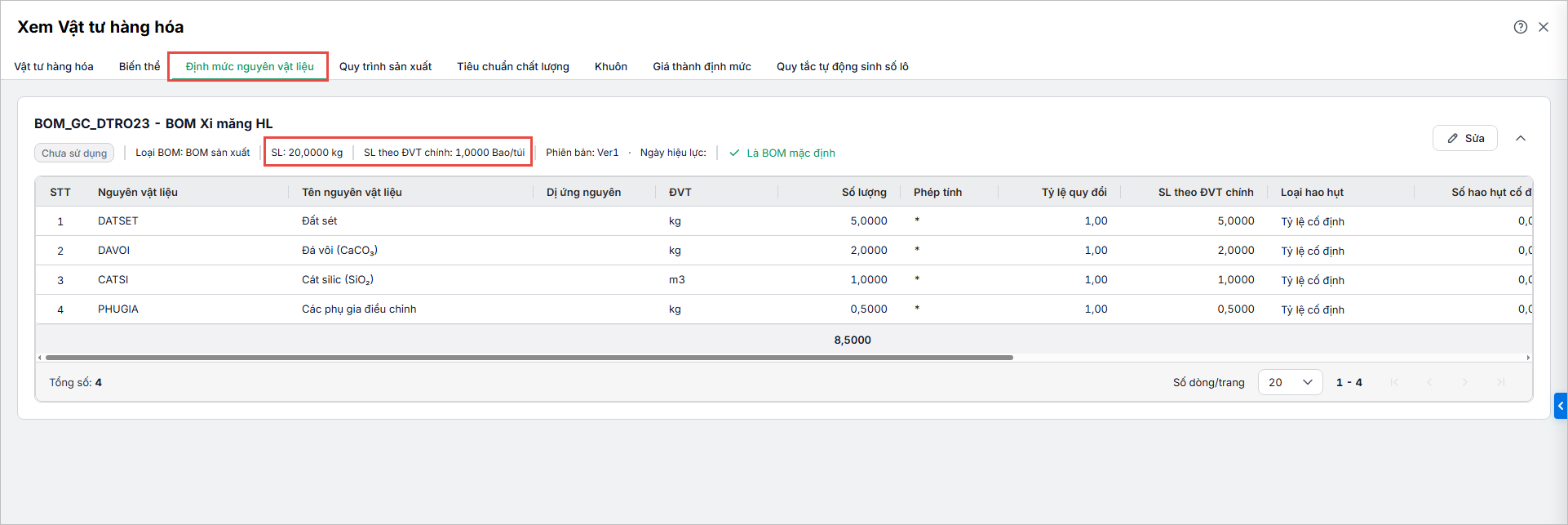The width and height of the screenshot is (1568, 525).
Task: Select the PHUGIA material code cell
Action: tap(118, 309)
